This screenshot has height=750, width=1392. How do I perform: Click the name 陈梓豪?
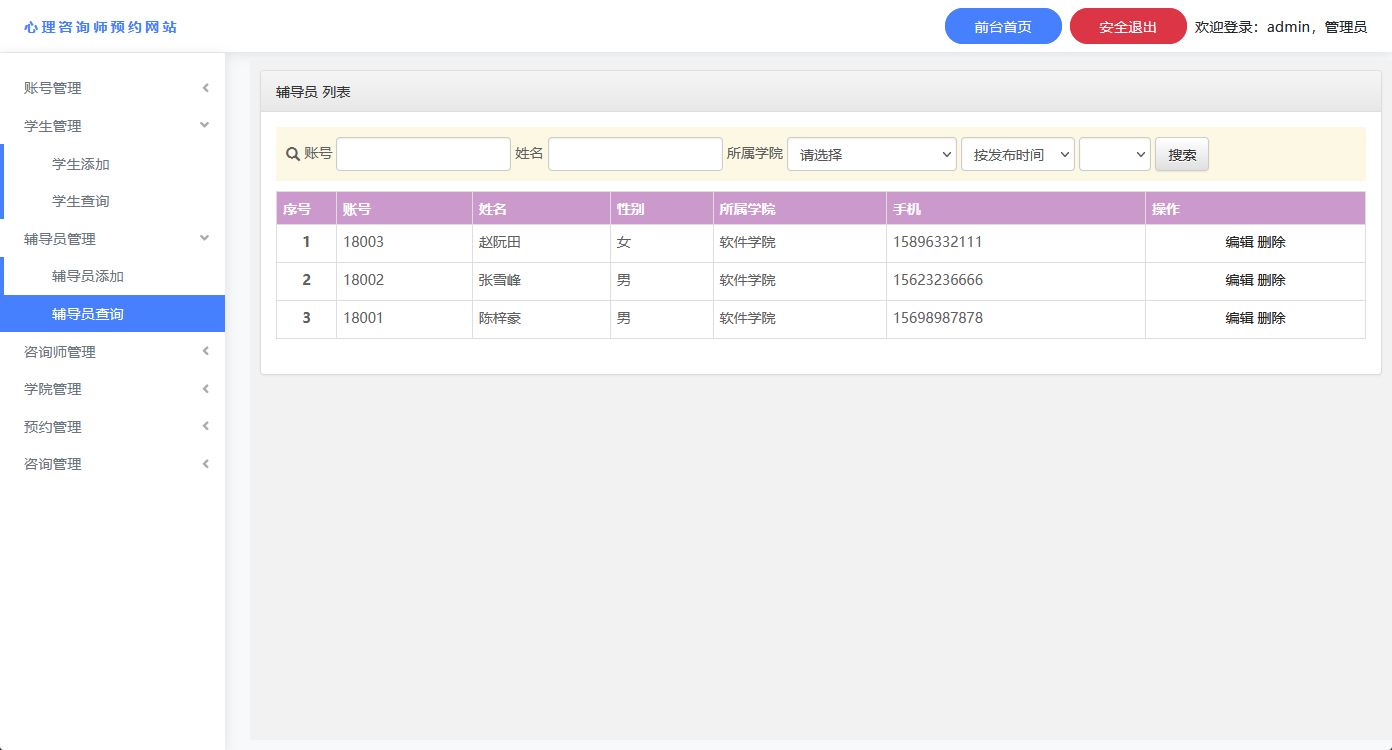[500, 318]
